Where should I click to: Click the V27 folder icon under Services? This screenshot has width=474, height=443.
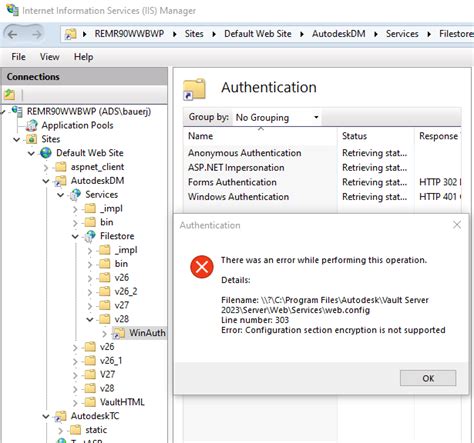click(90, 374)
